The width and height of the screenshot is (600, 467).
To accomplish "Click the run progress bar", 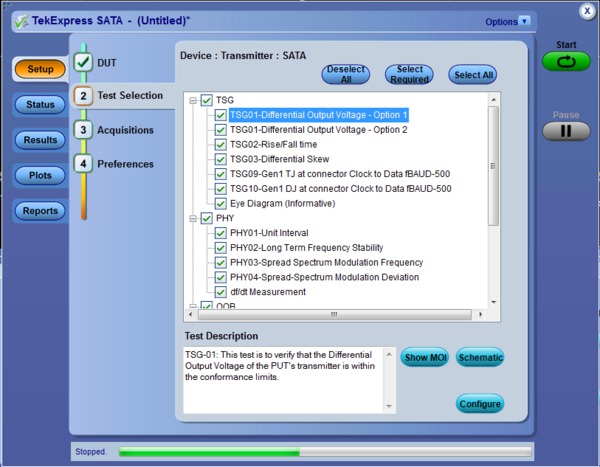I will click(x=325, y=452).
